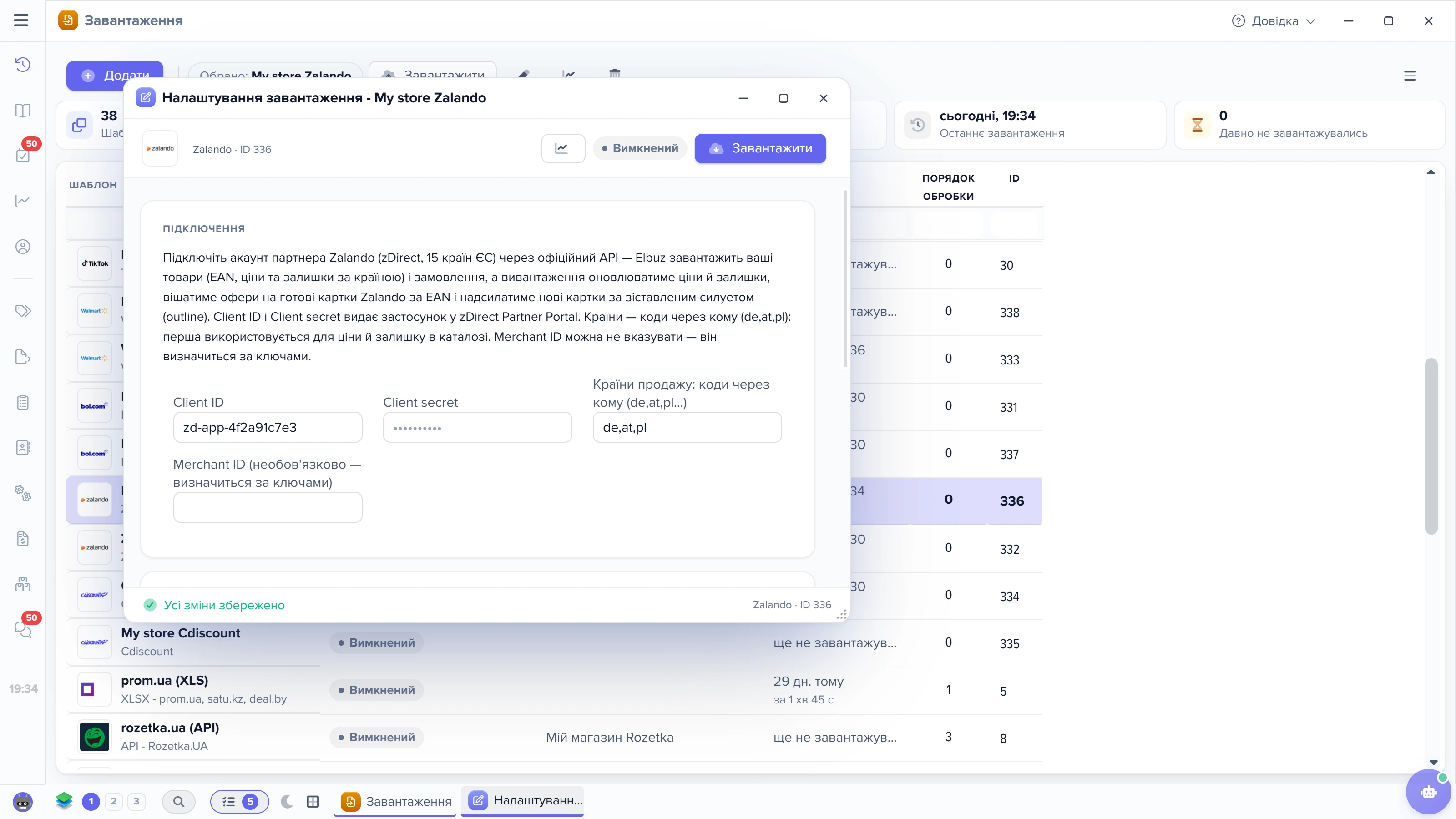Screen dimensions: 1456x819
Task: Click the rozetka.ua green logo thumbnail
Action: pyautogui.click(x=94, y=737)
